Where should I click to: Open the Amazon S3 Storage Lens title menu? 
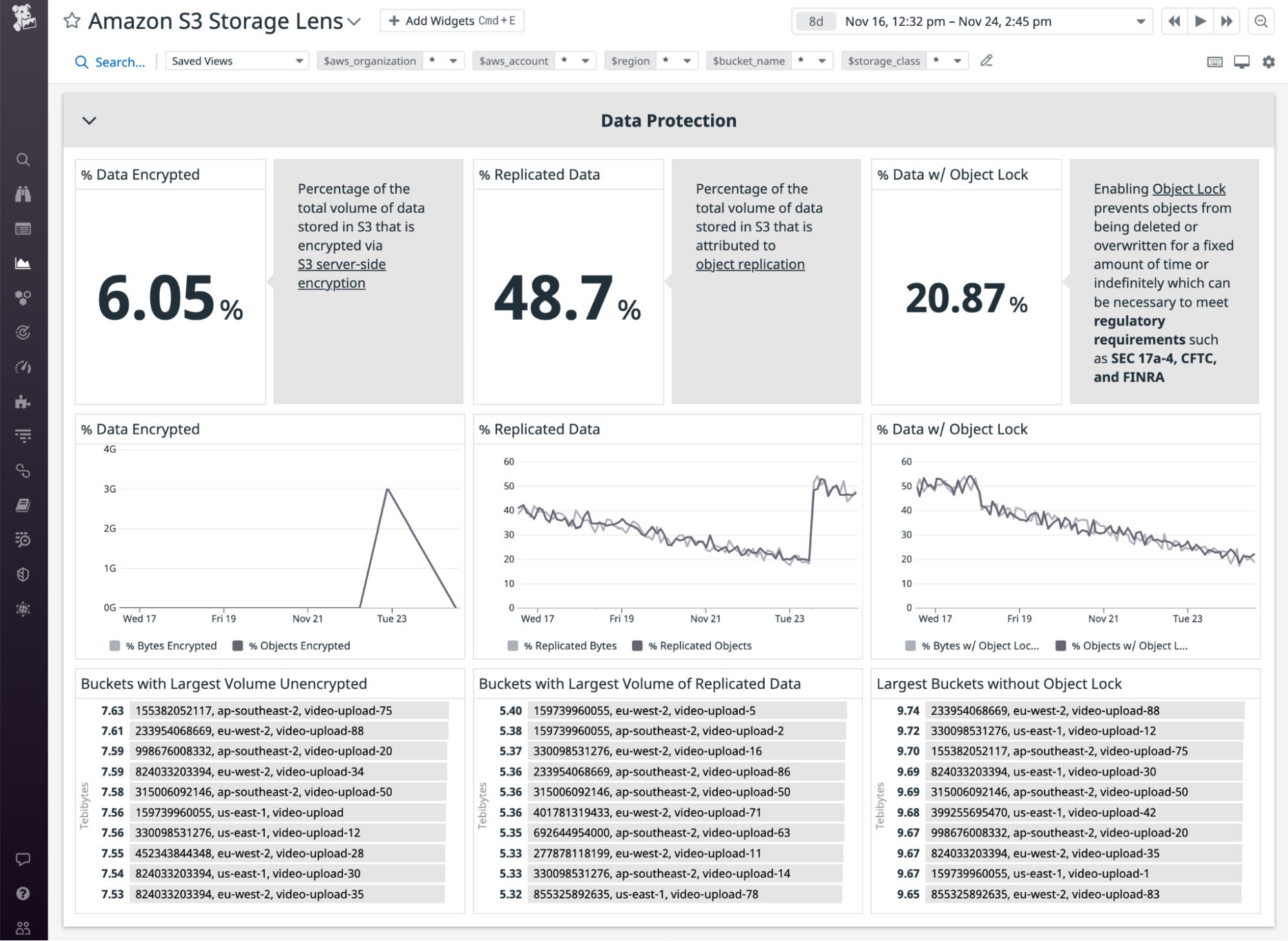click(x=353, y=21)
